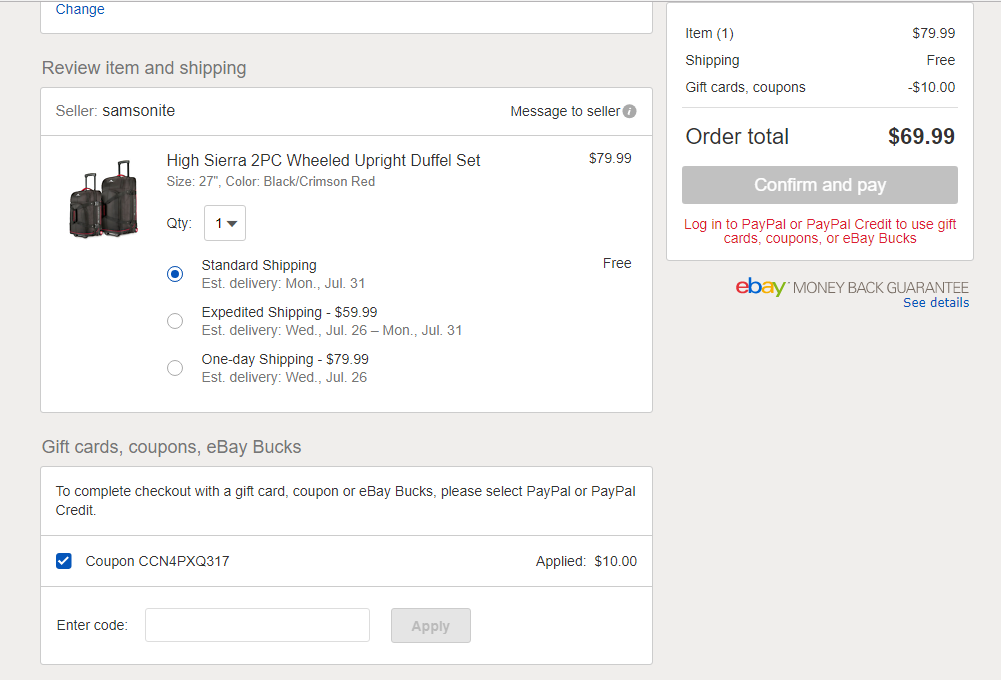Open the See details link
The width and height of the screenshot is (1001, 680).
click(935, 303)
